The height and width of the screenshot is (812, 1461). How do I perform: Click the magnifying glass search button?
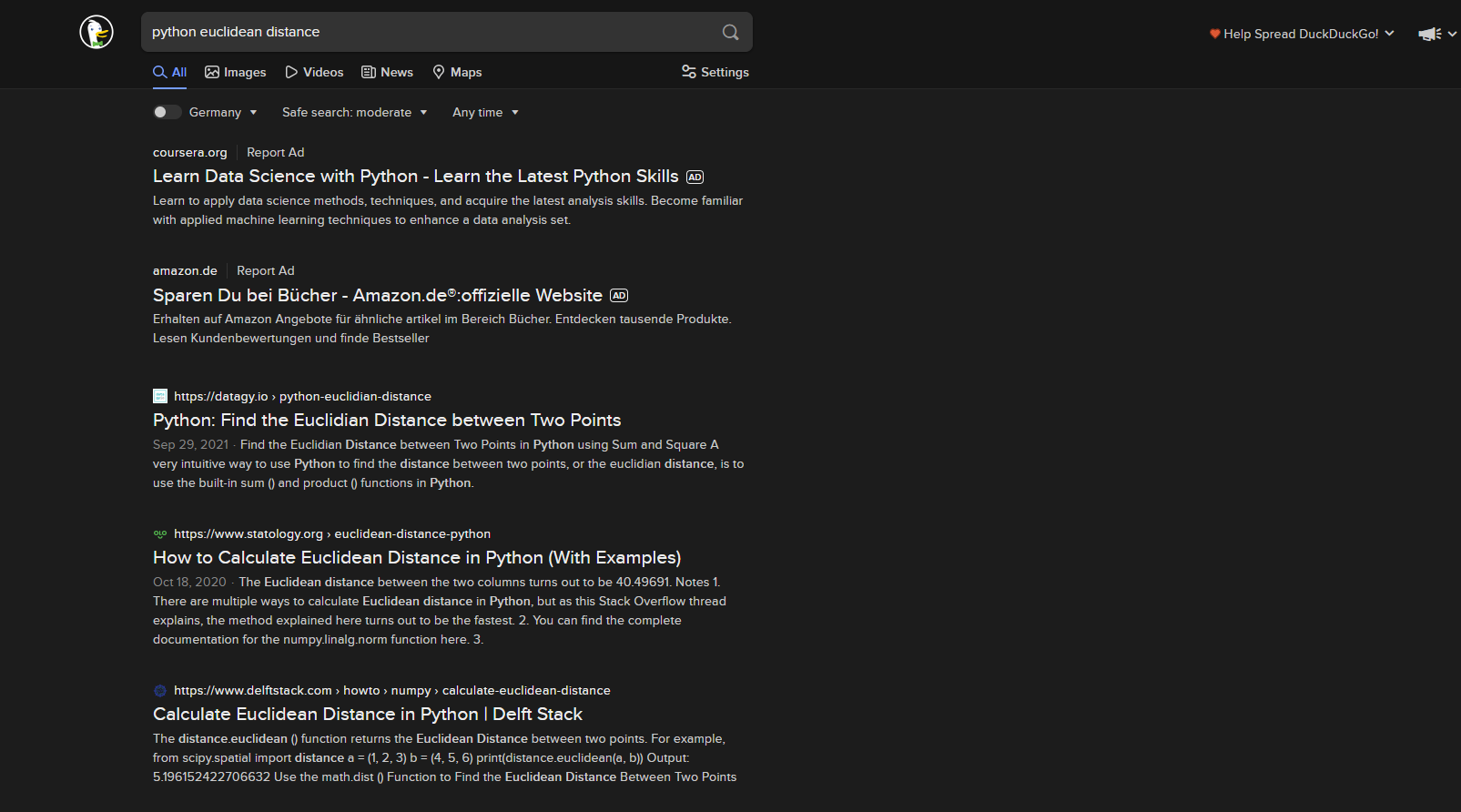tap(730, 32)
